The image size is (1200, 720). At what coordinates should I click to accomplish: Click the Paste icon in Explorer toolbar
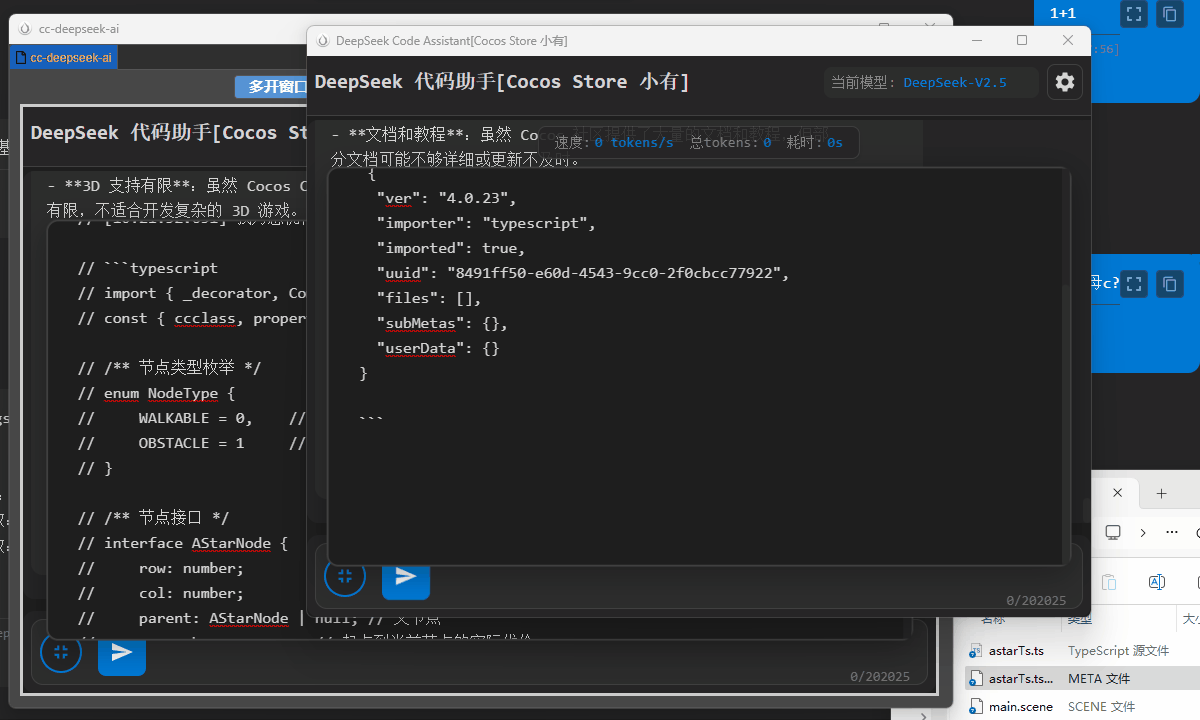[1108, 582]
